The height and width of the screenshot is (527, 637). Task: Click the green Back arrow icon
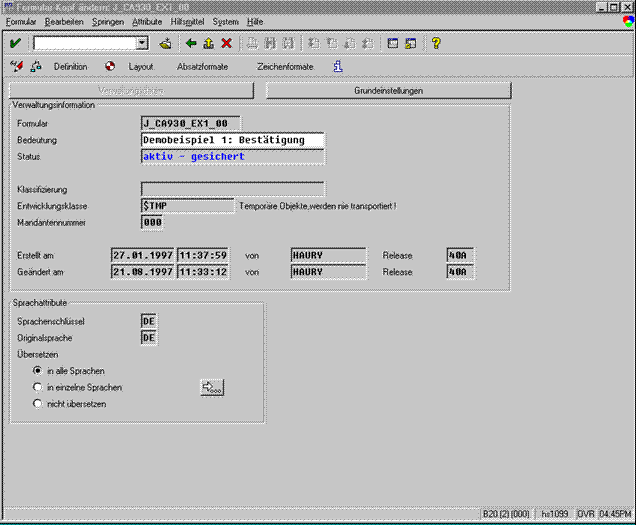tap(191, 43)
